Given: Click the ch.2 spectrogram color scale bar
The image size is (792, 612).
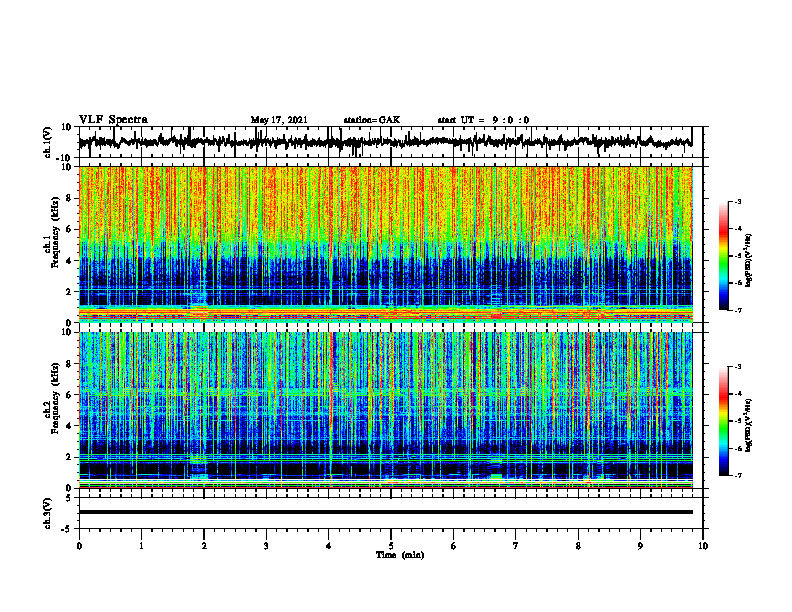Looking at the screenshot, I should click(724, 421).
